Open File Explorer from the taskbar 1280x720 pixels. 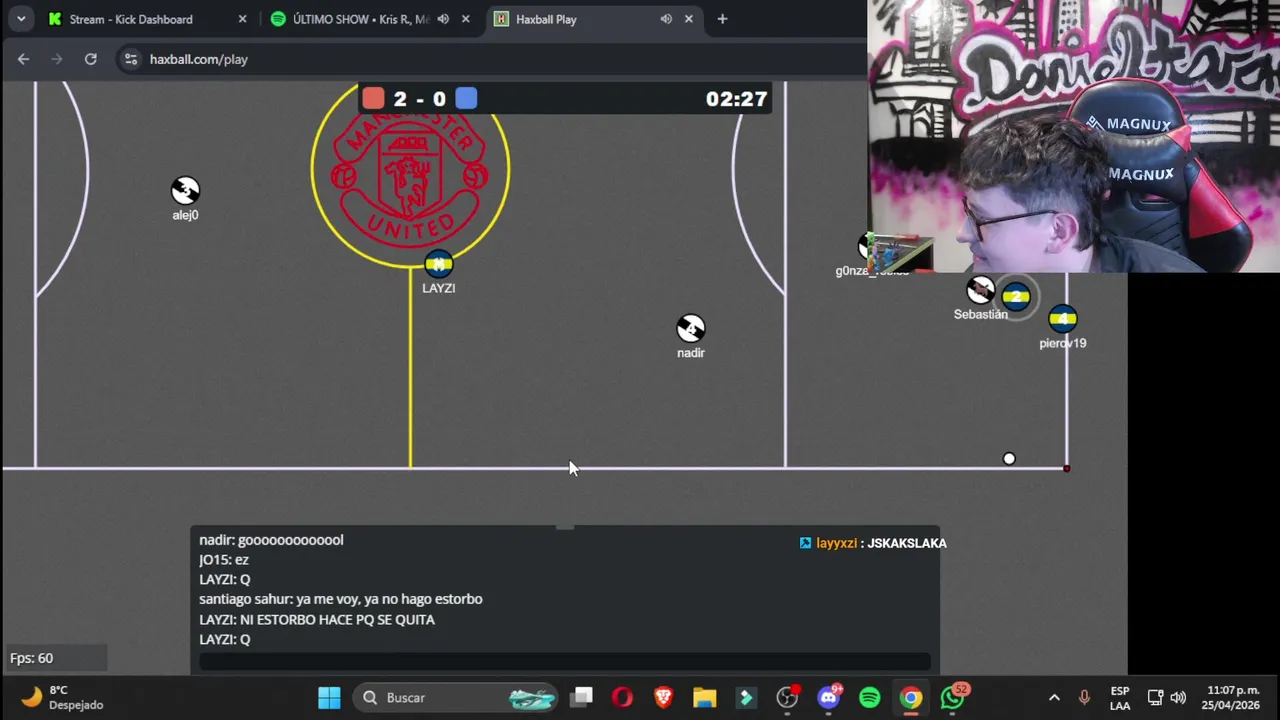click(x=705, y=697)
